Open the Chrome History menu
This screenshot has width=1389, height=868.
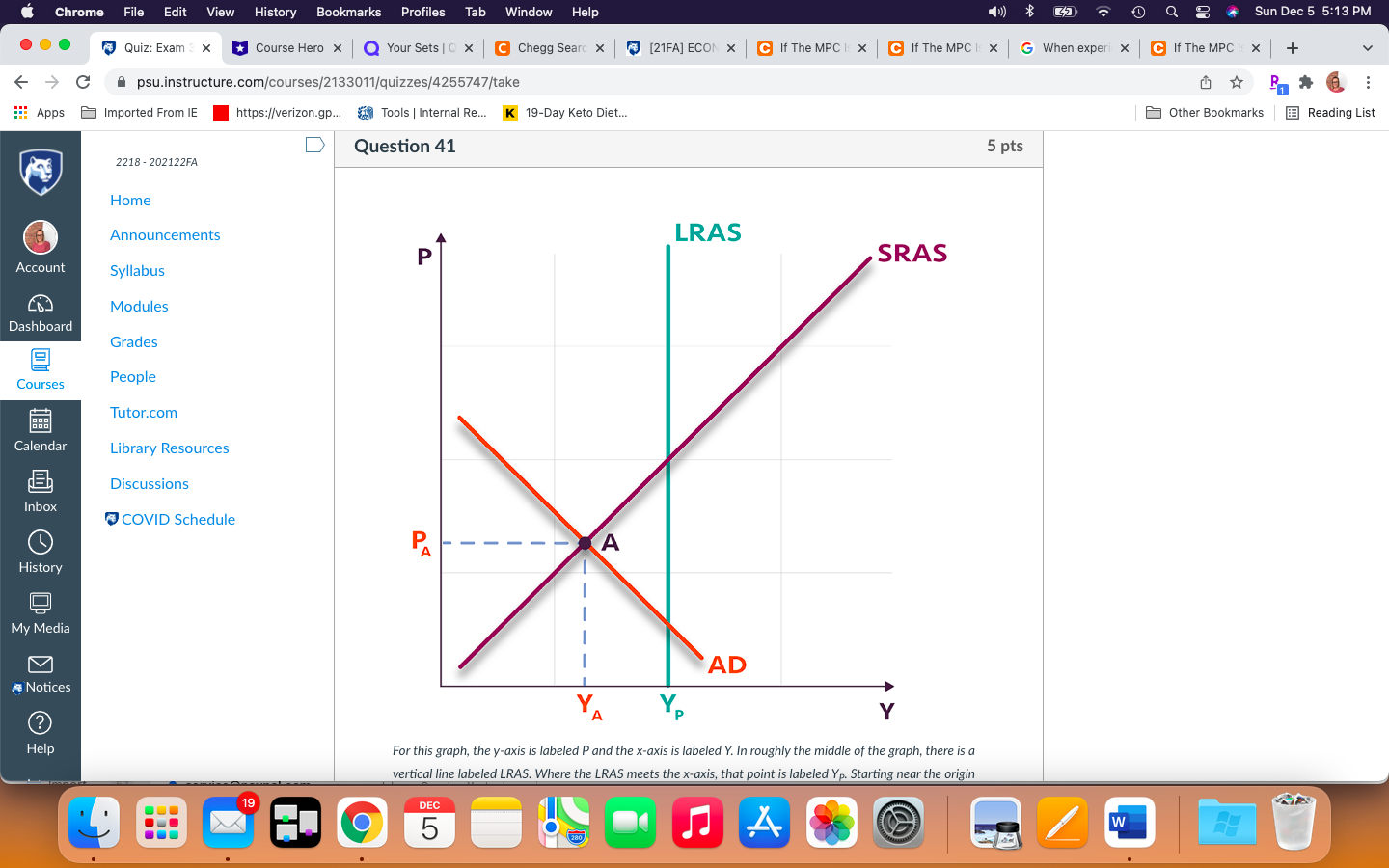click(x=275, y=12)
